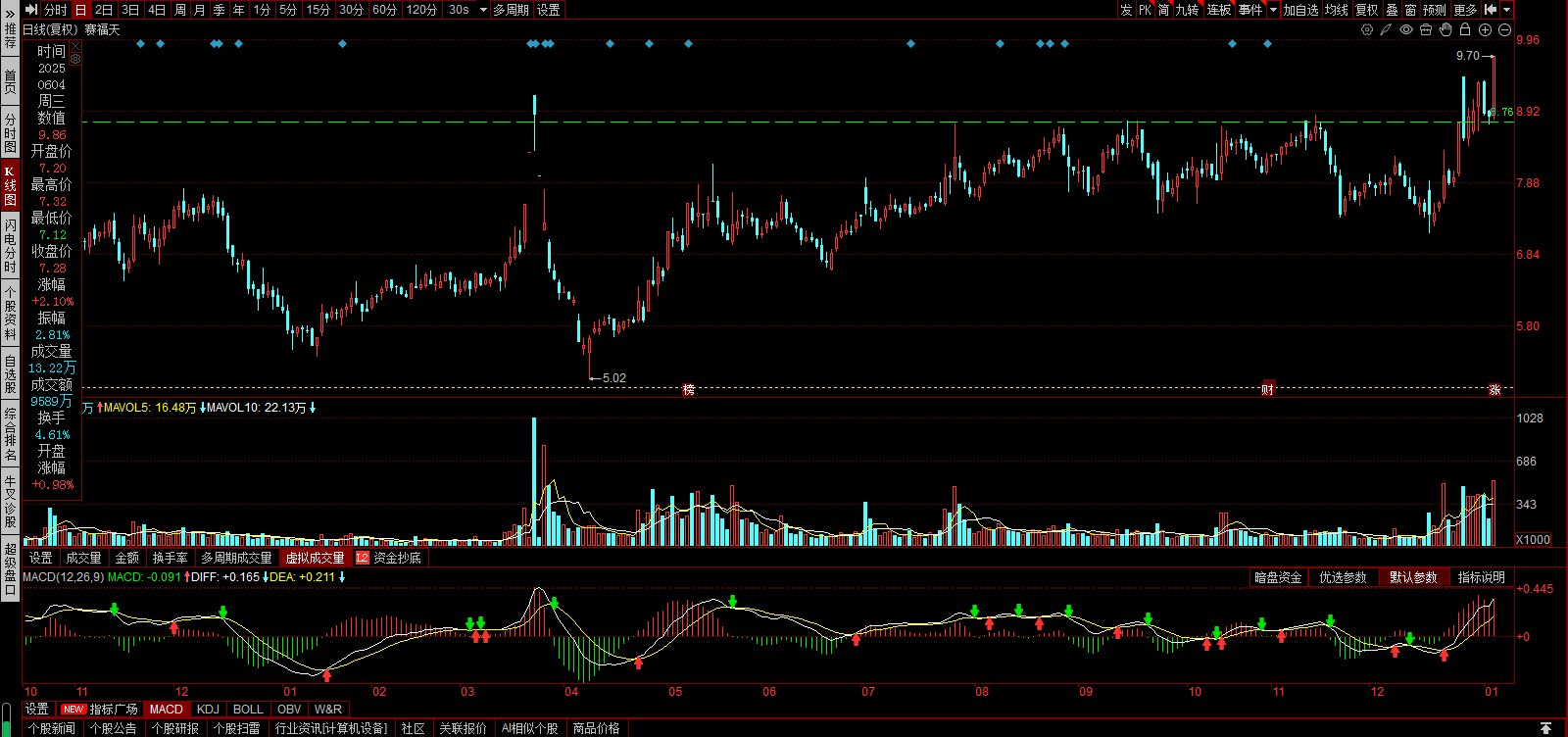The width and height of the screenshot is (1568, 737).
Task: Toggle the 九转 indicator
Action: pos(1188,10)
